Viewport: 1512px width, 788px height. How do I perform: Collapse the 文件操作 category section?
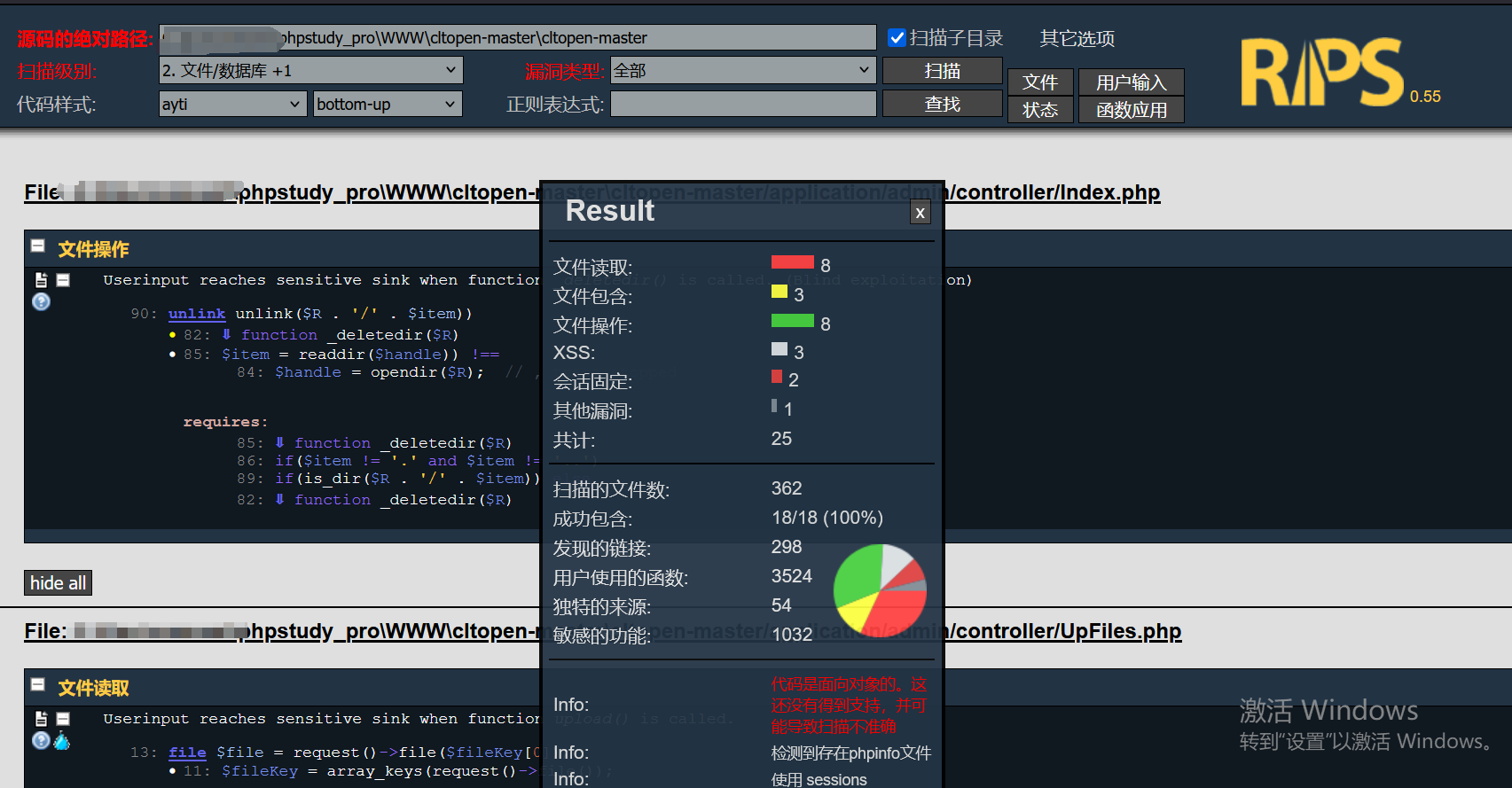pyautogui.click(x=38, y=246)
